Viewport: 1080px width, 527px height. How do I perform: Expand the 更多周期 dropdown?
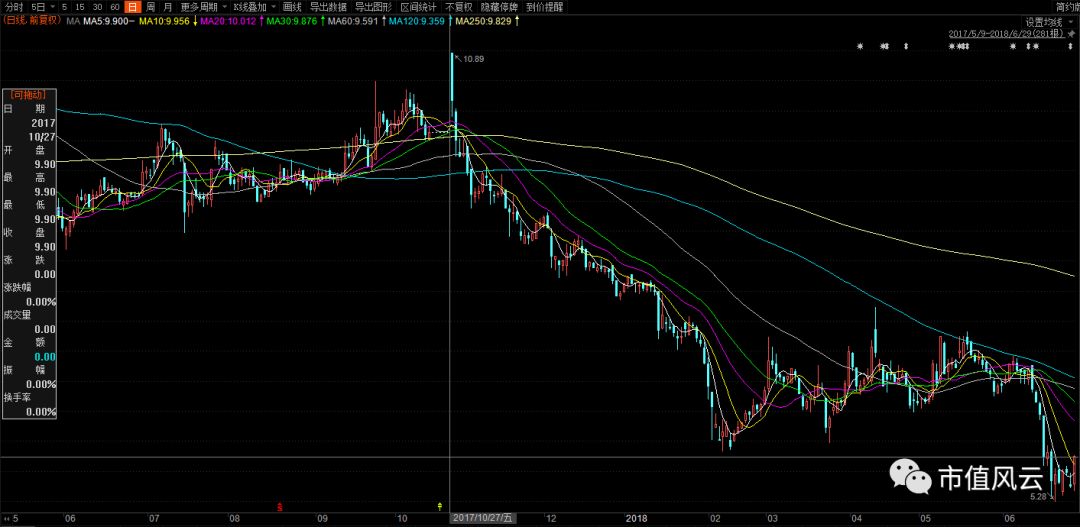tap(203, 7)
